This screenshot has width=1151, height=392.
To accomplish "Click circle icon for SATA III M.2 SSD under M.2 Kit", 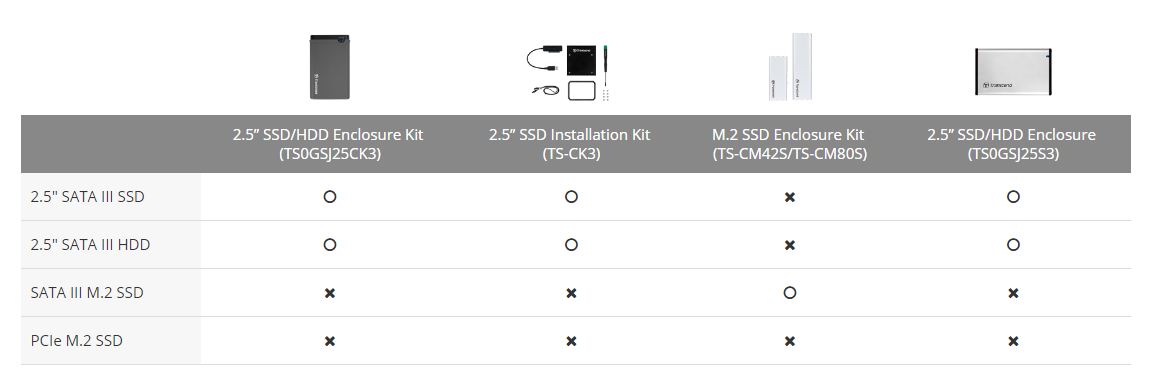I will pyautogui.click(x=790, y=293).
